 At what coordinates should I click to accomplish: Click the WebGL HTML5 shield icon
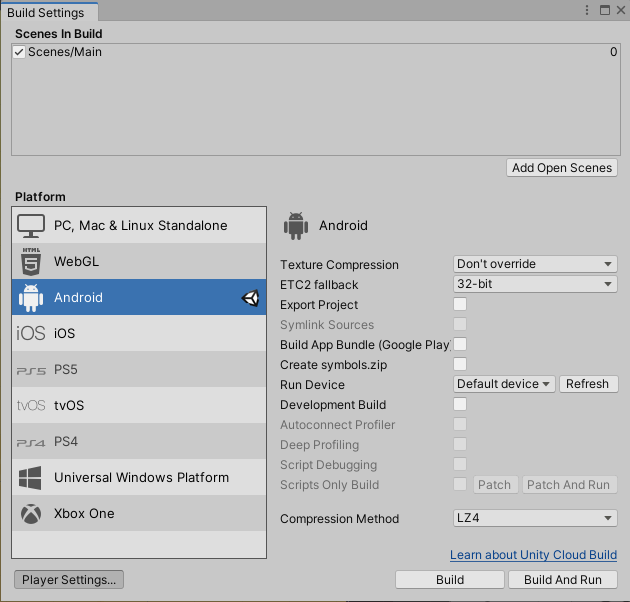(x=31, y=262)
